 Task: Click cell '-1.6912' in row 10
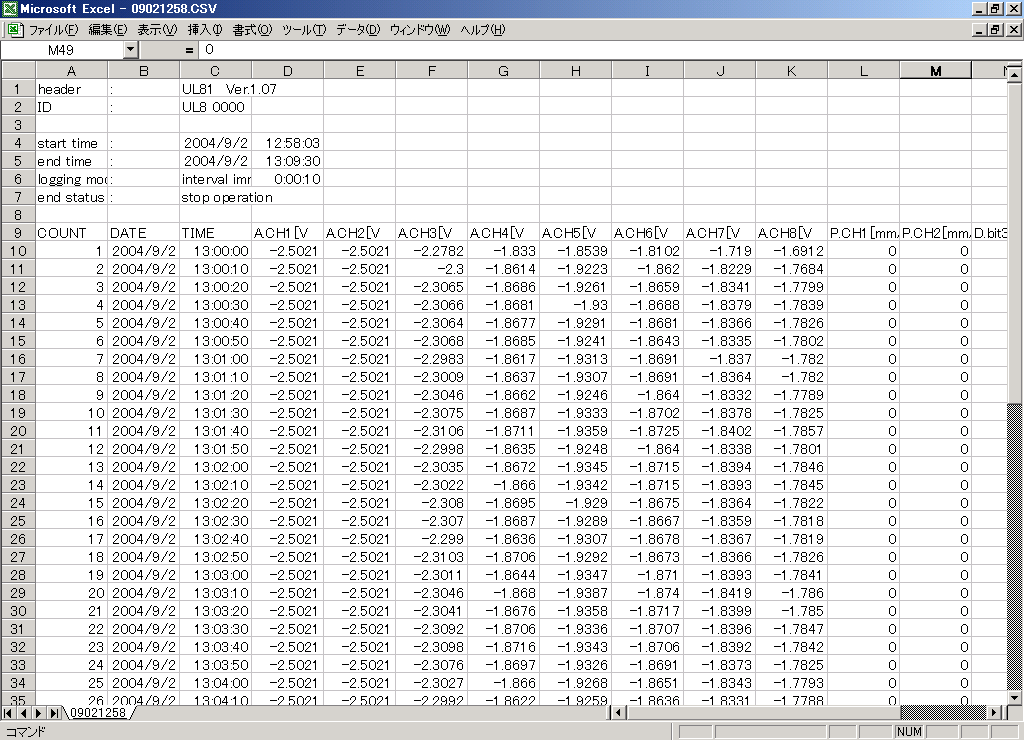(792, 251)
